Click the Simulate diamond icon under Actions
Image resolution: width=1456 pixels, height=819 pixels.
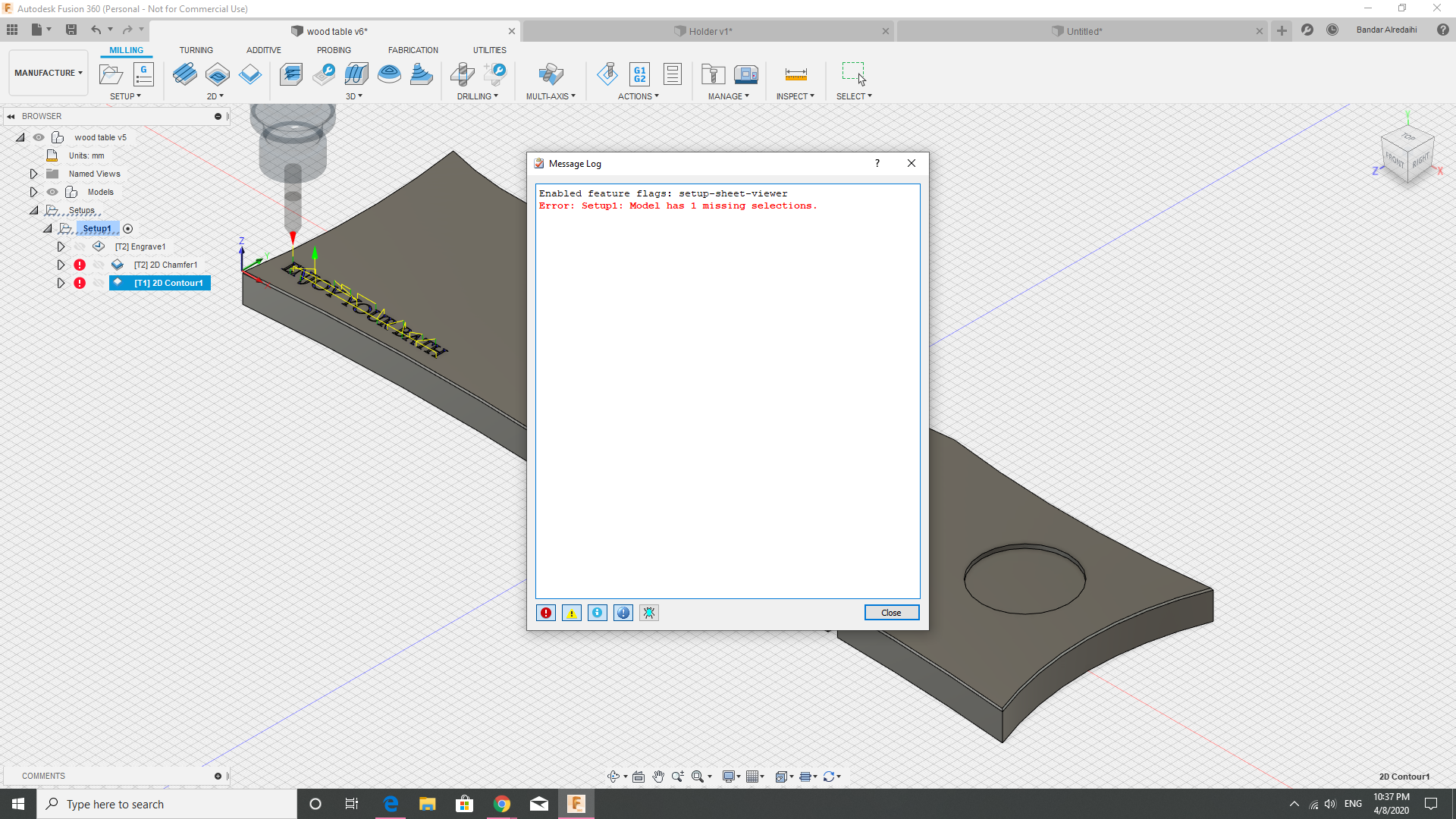607,74
